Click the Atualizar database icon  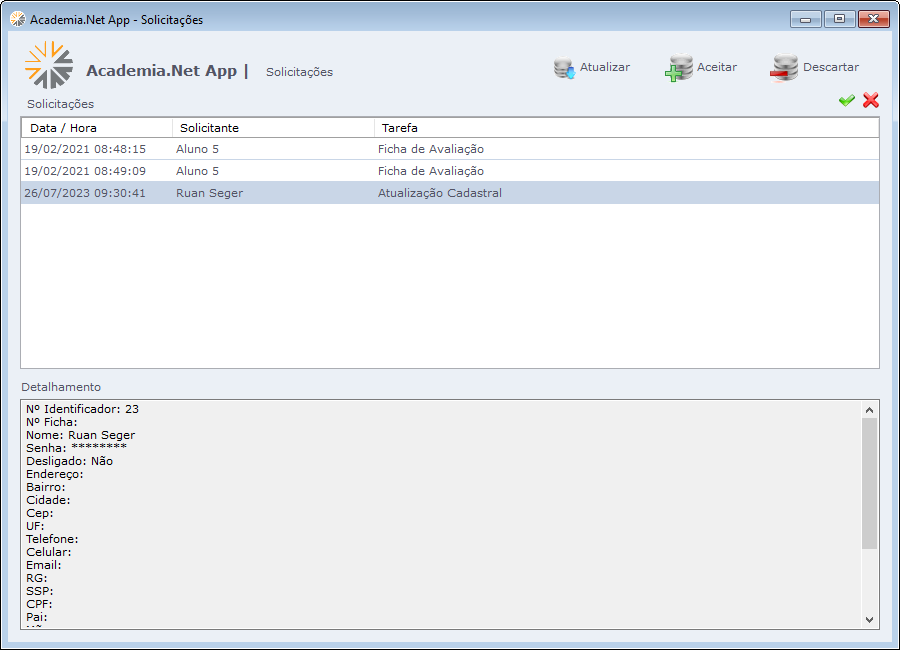click(565, 69)
